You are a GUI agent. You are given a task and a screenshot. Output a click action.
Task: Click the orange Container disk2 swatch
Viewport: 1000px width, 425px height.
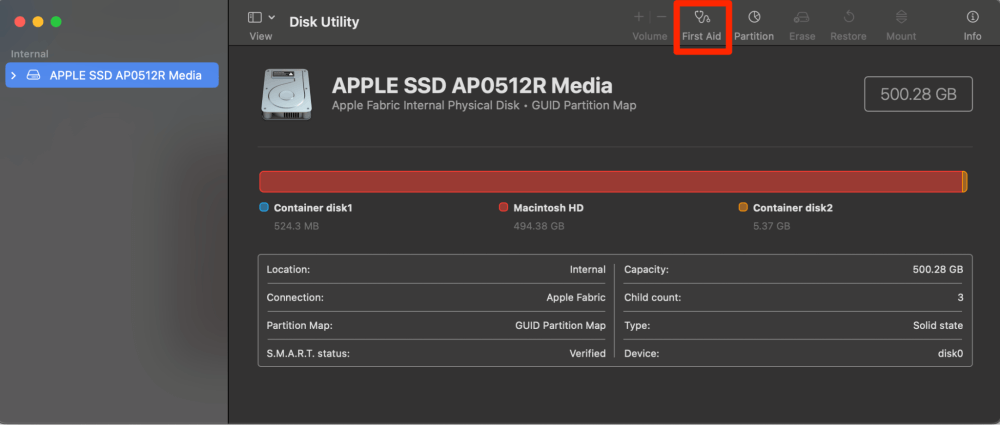pos(743,208)
